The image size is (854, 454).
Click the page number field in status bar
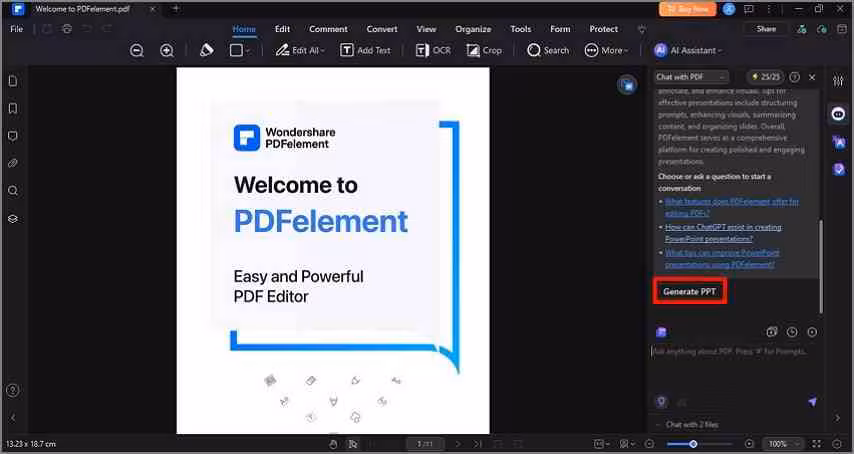[424, 444]
